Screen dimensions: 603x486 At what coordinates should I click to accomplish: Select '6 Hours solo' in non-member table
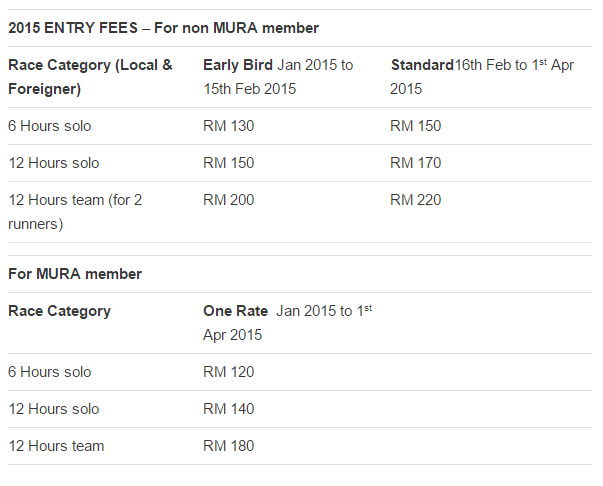[x=50, y=126]
